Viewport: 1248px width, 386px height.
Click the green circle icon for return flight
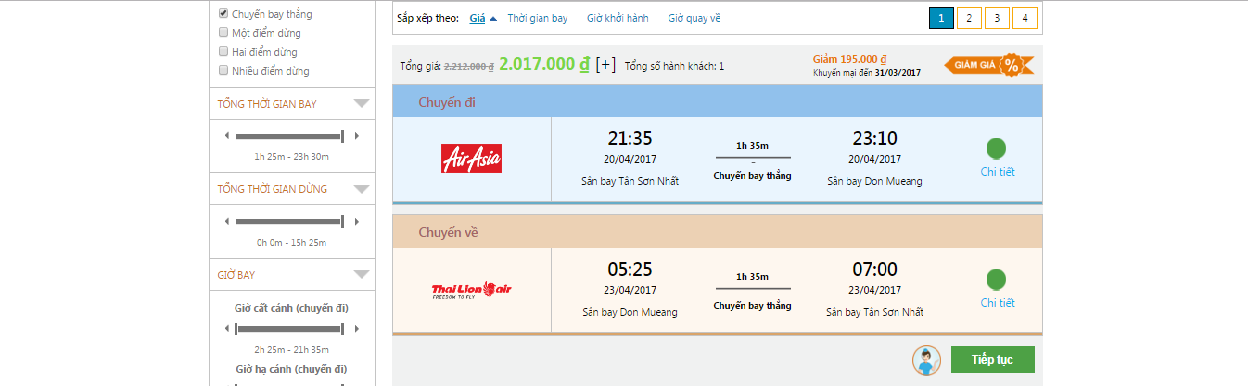pyautogui.click(x=997, y=280)
